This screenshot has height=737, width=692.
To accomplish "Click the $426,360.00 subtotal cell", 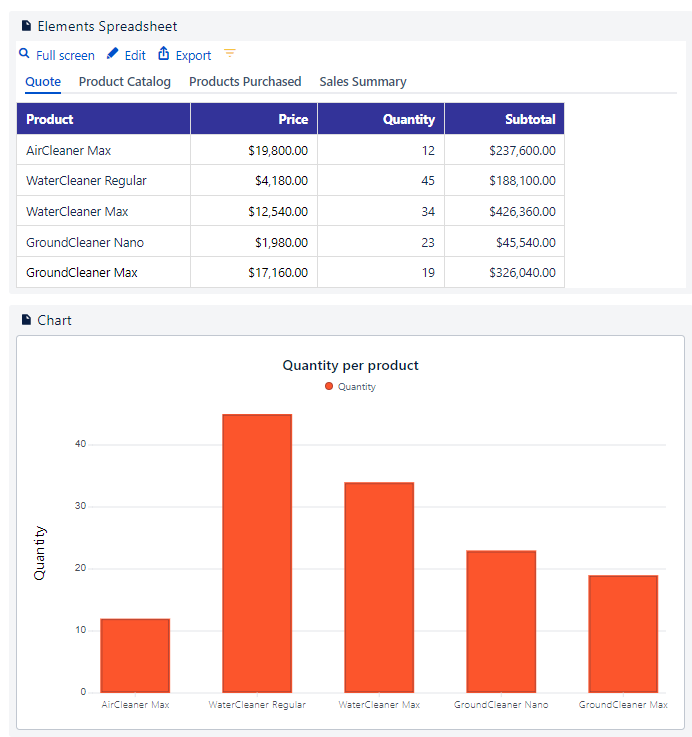I will [504, 211].
